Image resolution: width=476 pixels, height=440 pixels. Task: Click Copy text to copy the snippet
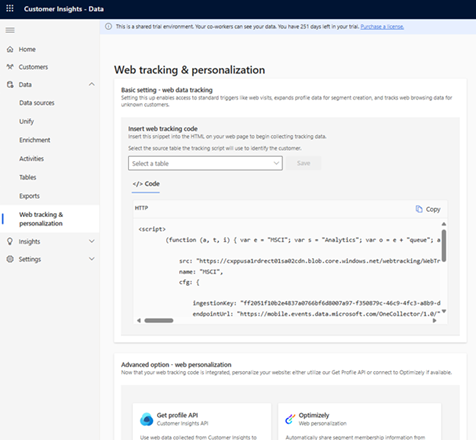tap(433, 209)
